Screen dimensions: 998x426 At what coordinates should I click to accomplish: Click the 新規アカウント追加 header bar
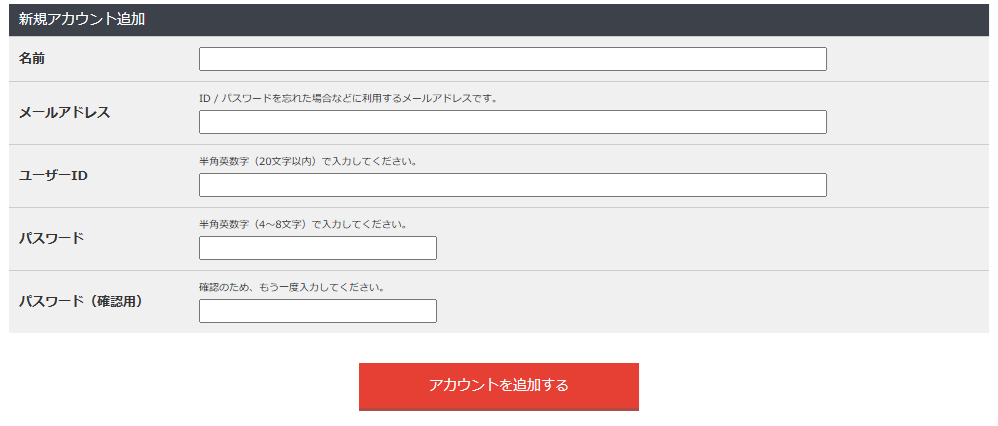498,20
